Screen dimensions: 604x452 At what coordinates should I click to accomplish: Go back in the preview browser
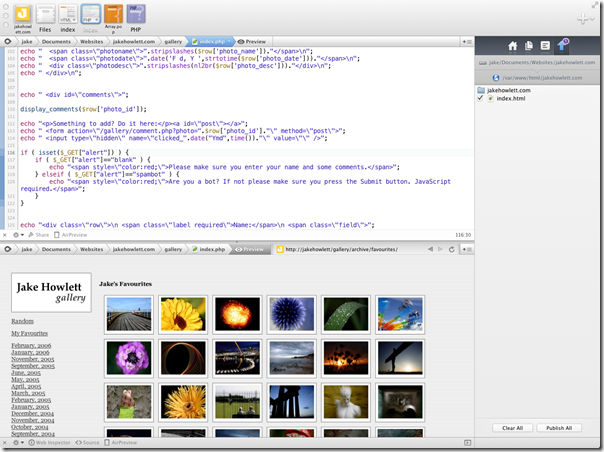[430, 249]
